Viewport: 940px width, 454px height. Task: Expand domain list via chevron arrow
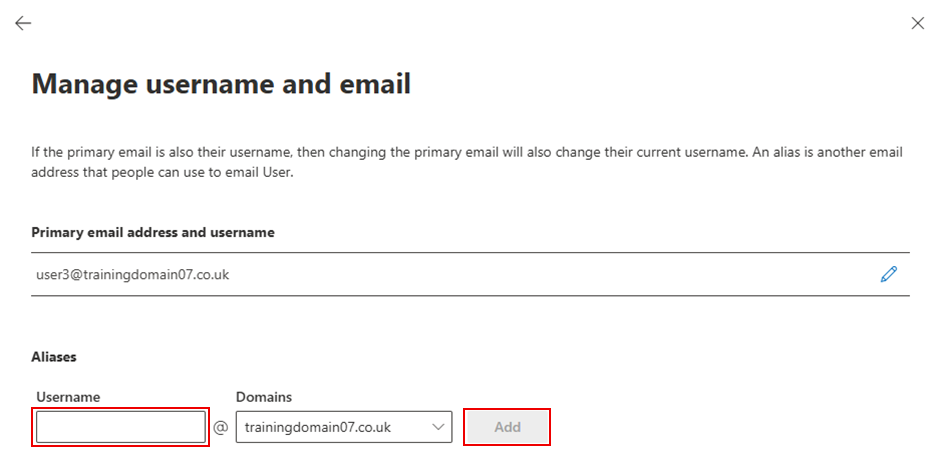(x=438, y=427)
